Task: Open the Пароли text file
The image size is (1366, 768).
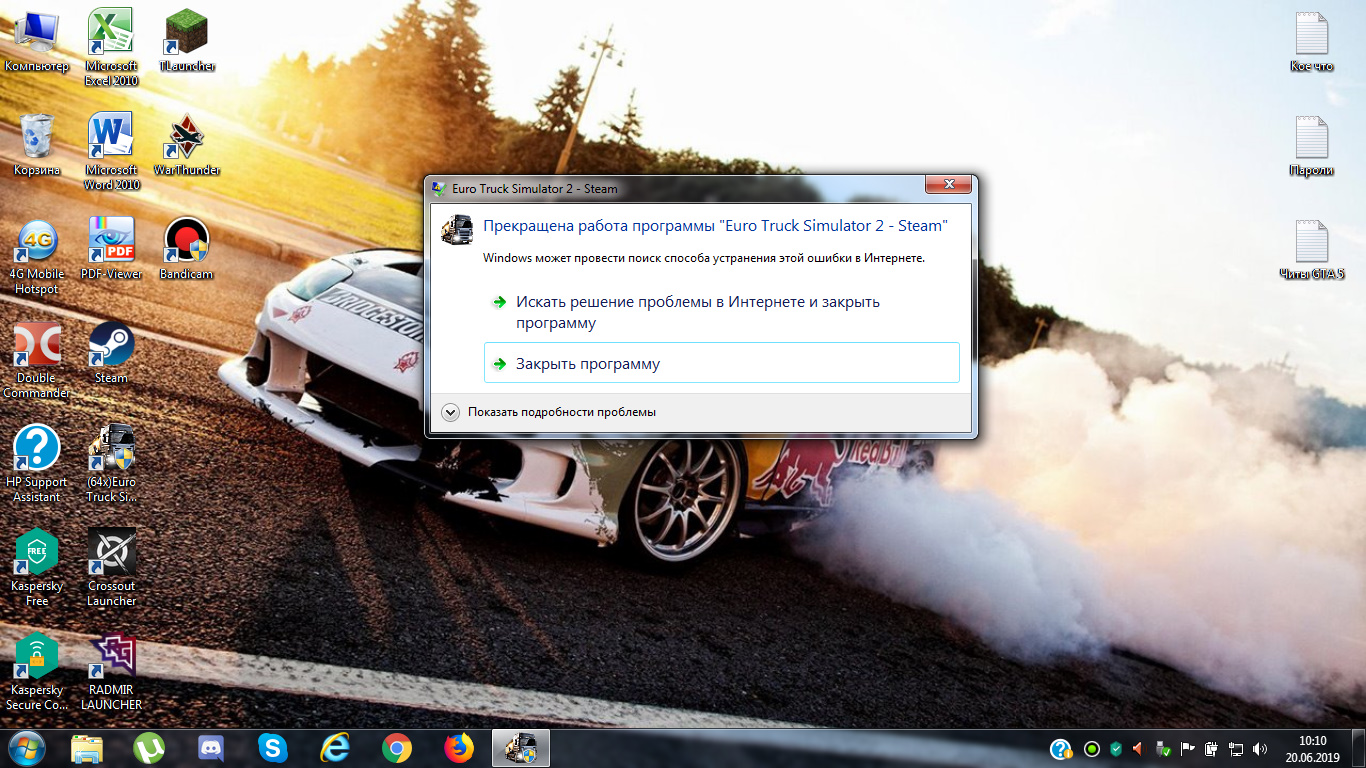Action: tap(1311, 145)
